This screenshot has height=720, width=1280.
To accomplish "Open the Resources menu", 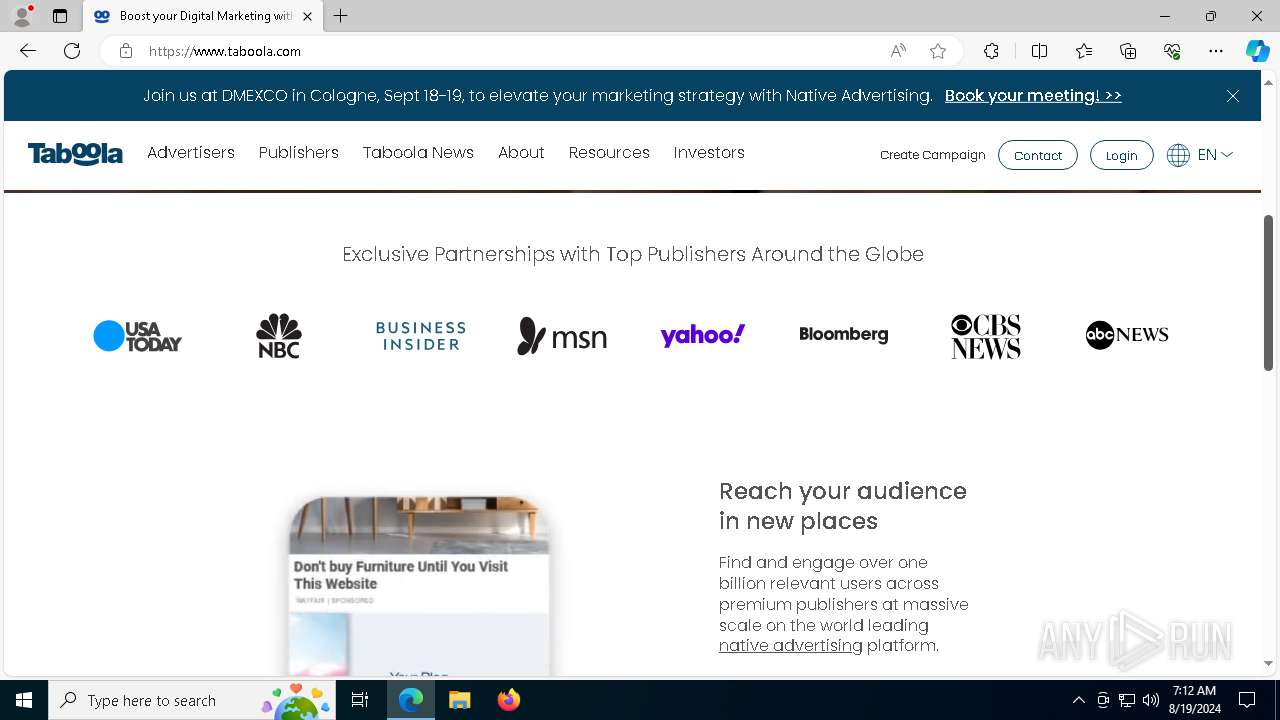I will (x=609, y=153).
